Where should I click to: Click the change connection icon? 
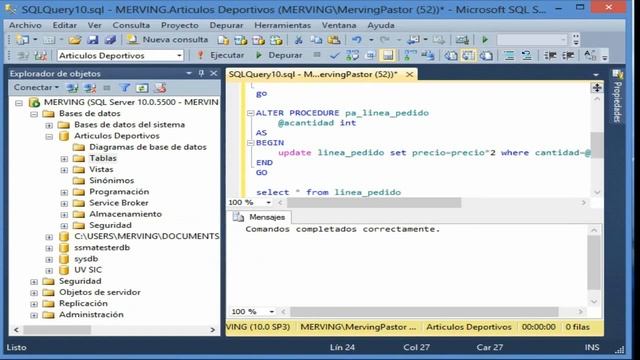pyautogui.click(x=40, y=56)
